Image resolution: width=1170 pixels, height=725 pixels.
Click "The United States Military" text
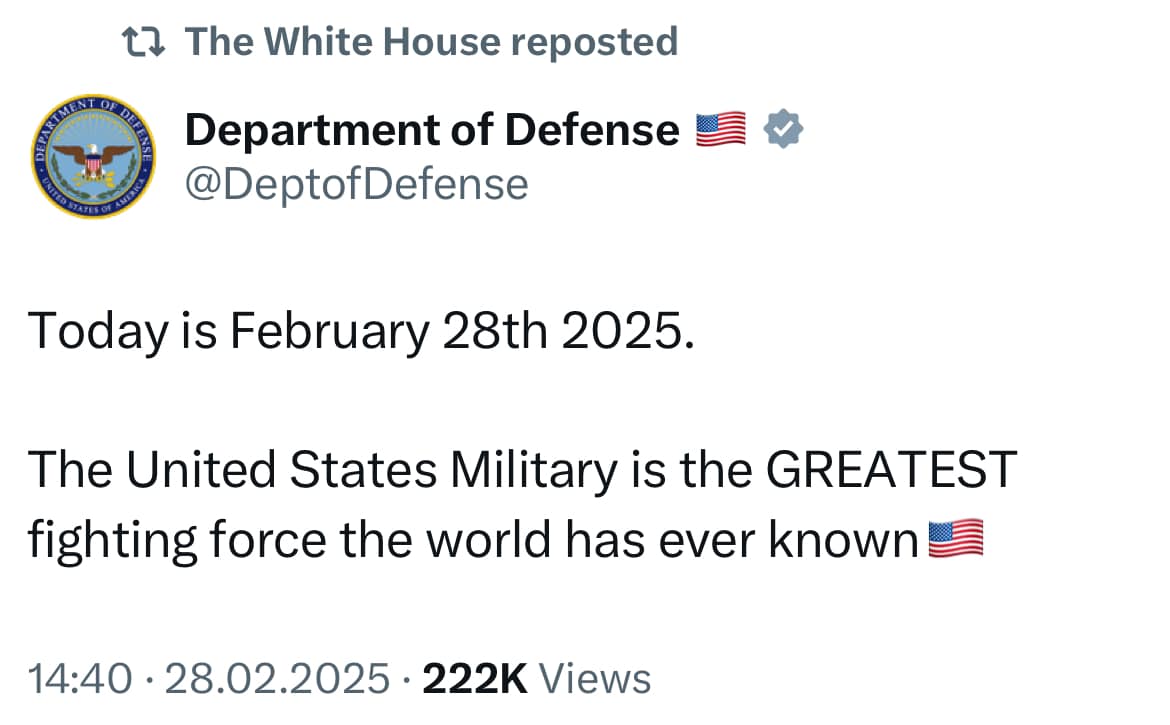click(321, 470)
